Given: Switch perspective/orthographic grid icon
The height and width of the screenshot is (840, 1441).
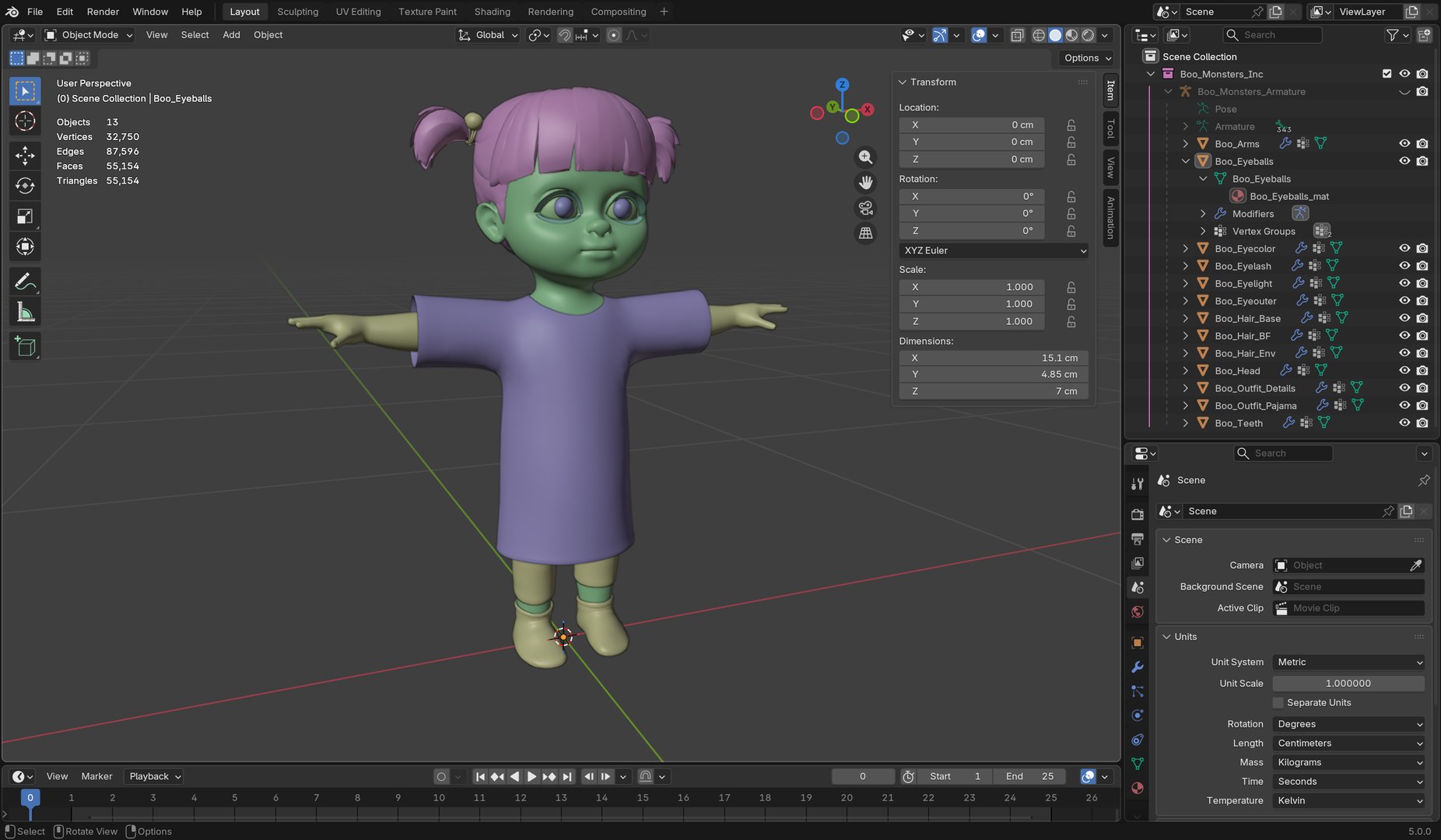Looking at the screenshot, I should [x=865, y=233].
